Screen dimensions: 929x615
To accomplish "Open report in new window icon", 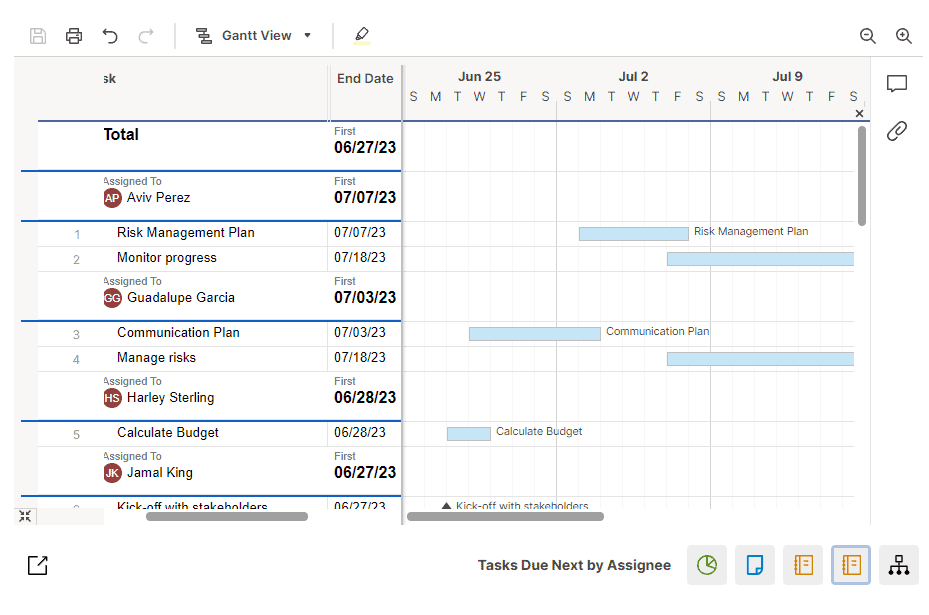I will [x=37, y=565].
